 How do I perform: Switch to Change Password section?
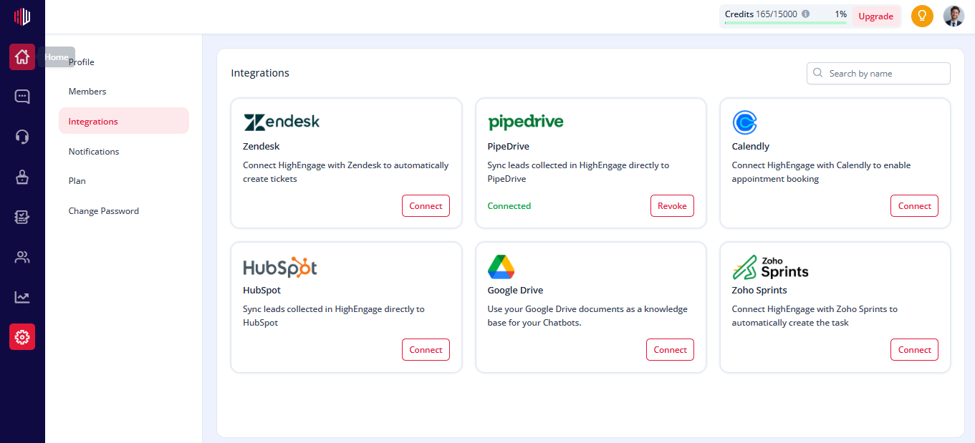(x=103, y=211)
